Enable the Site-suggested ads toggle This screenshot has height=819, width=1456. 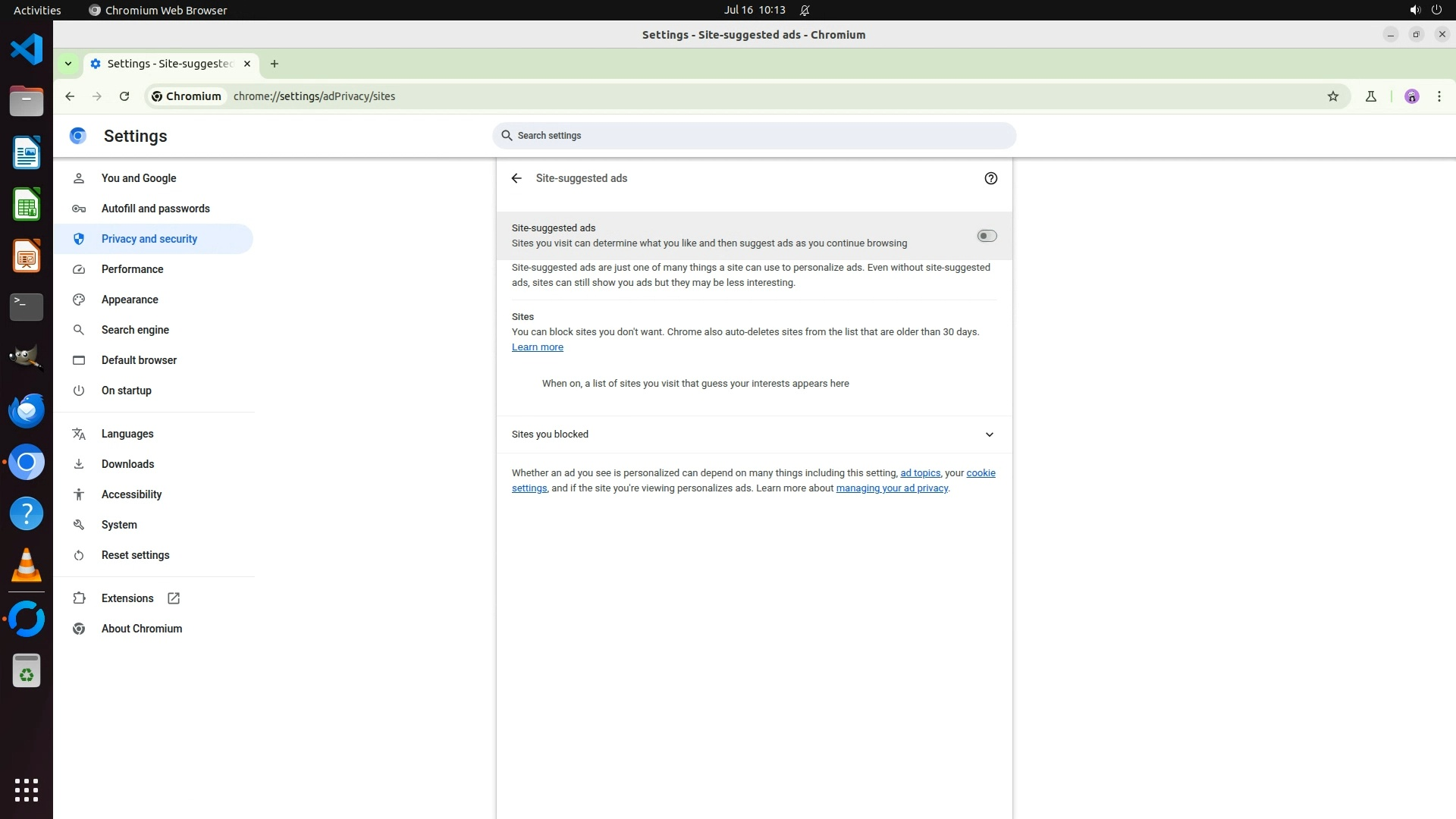[x=987, y=236]
